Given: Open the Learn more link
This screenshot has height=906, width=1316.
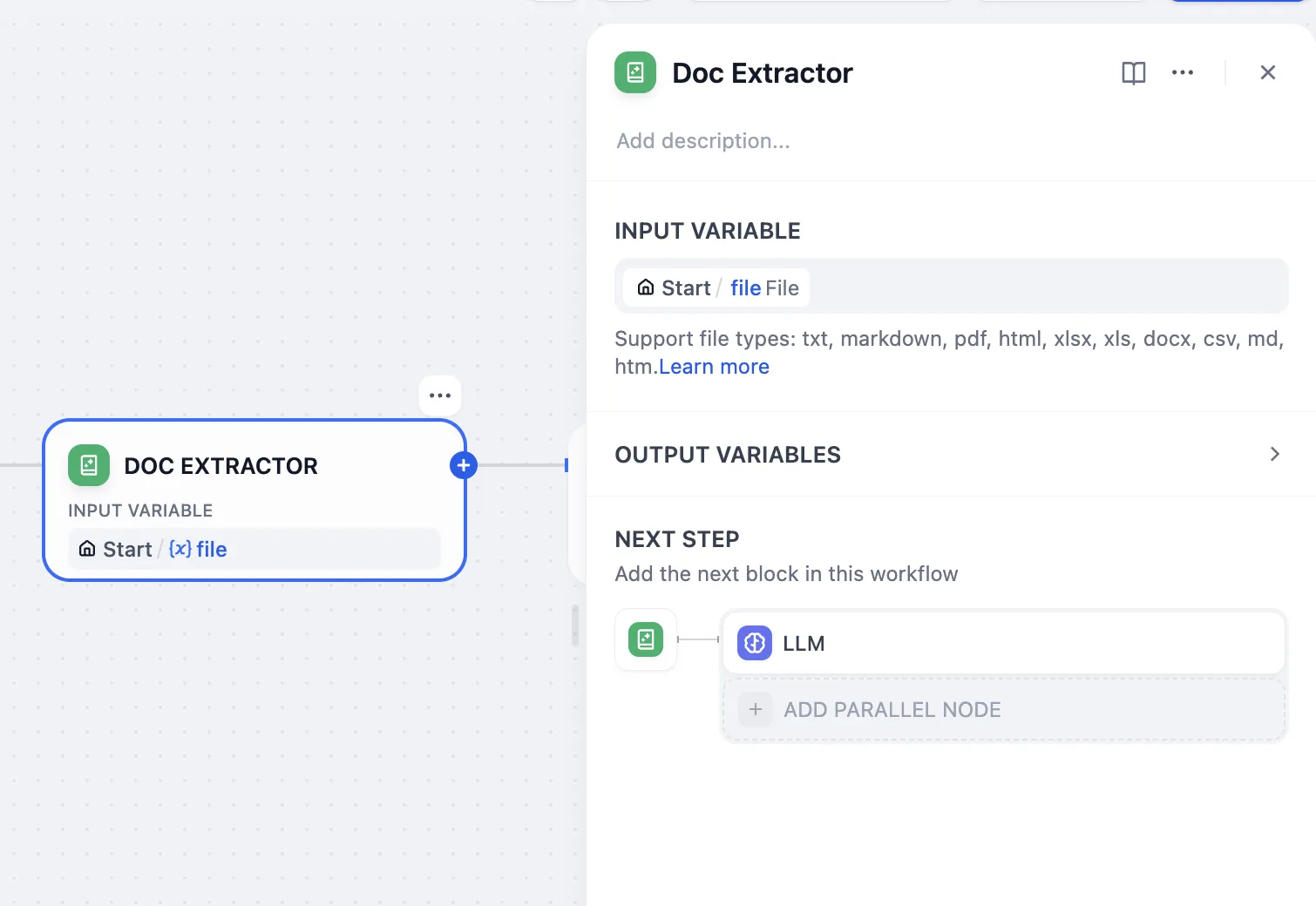Looking at the screenshot, I should click(x=714, y=367).
